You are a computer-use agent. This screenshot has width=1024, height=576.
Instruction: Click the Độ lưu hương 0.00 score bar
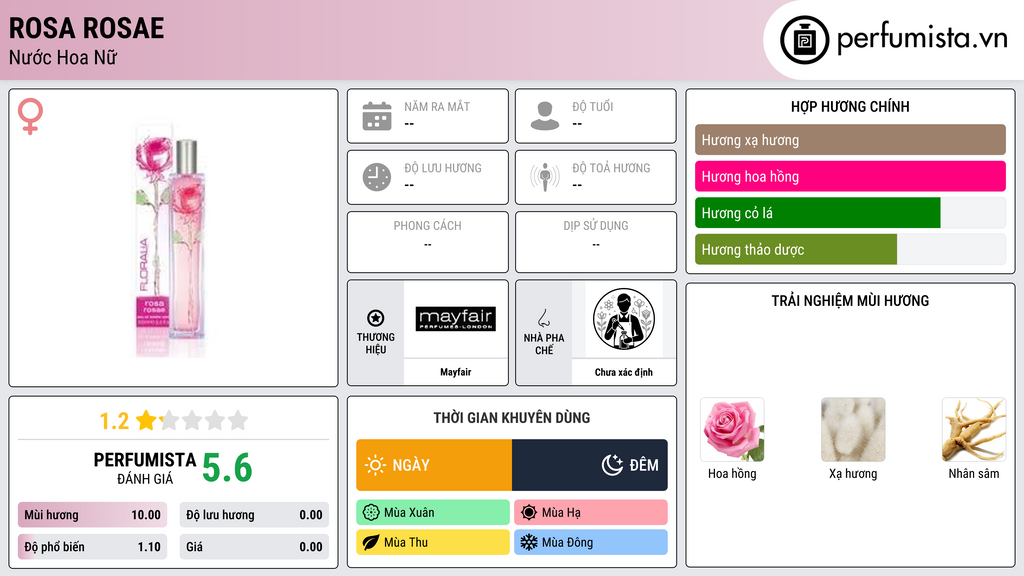pos(254,515)
